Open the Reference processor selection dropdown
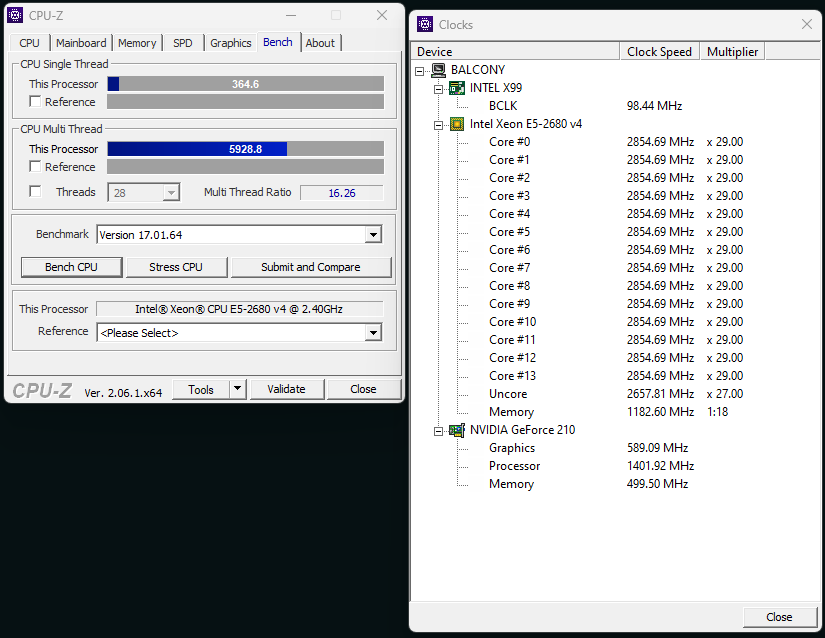Viewport: 825px width, 638px height. tap(373, 332)
